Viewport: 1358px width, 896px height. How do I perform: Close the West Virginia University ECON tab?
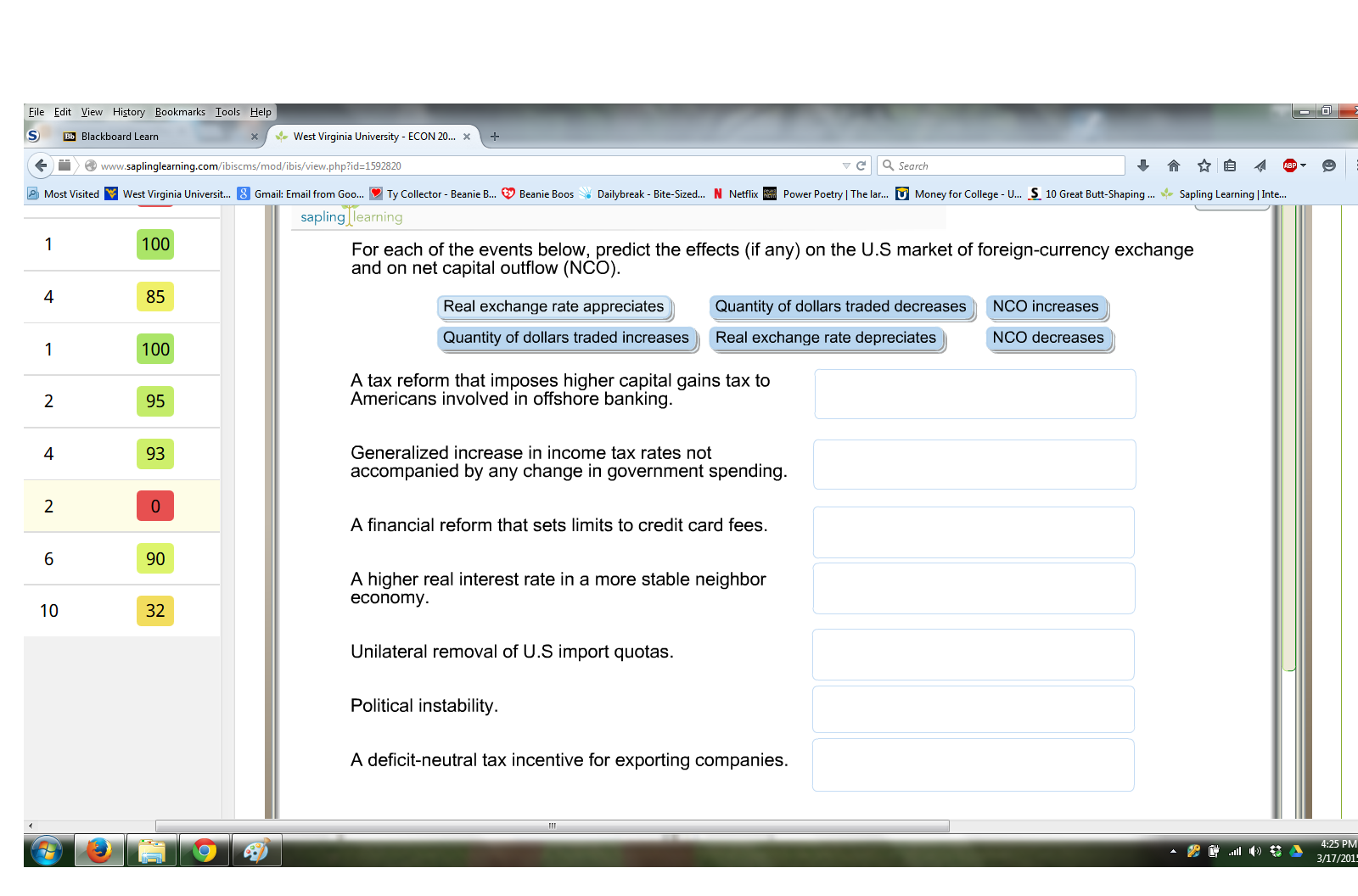tap(467, 137)
